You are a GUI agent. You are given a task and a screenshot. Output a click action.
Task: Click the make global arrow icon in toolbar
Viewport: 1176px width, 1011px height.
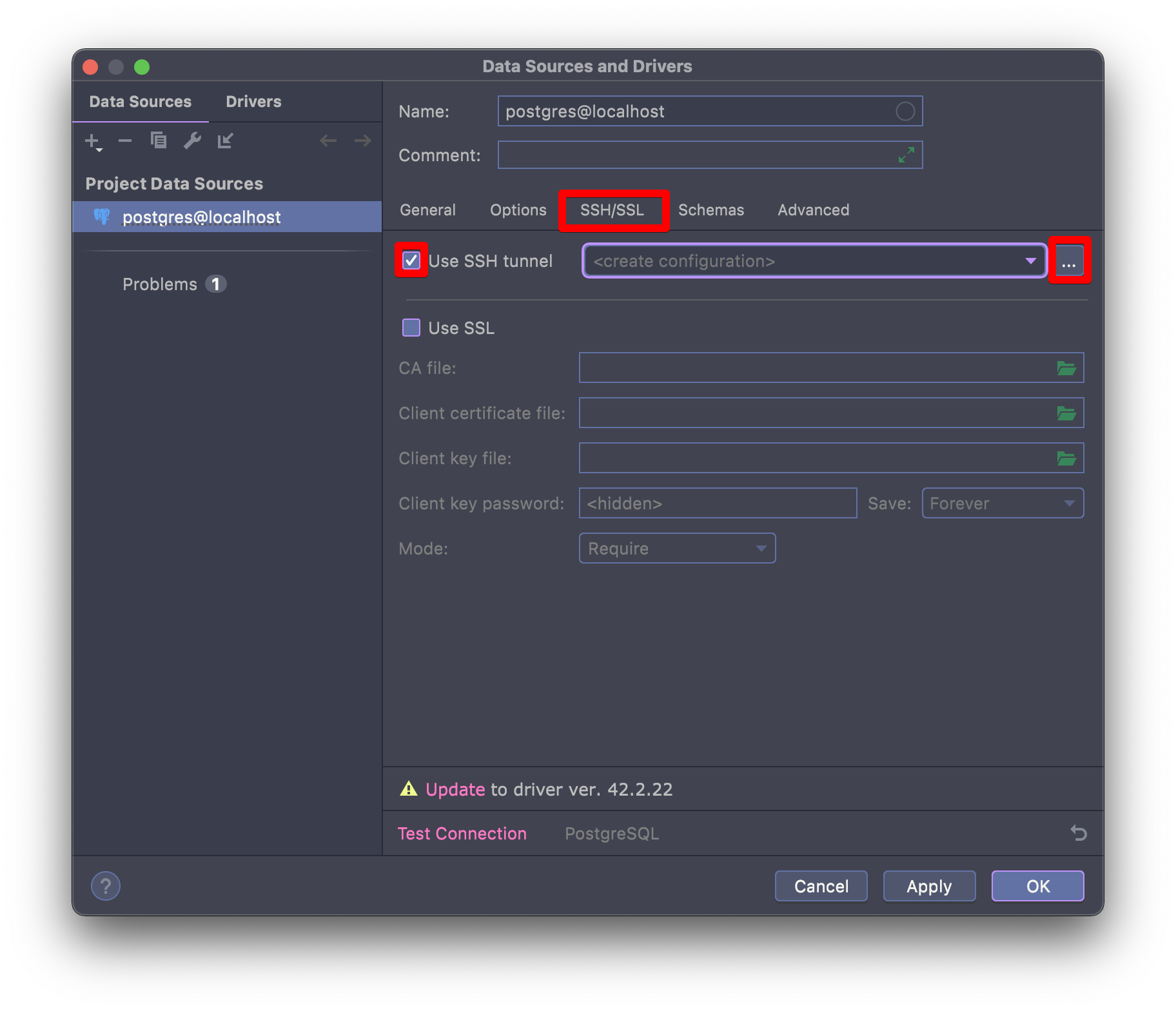(x=226, y=141)
